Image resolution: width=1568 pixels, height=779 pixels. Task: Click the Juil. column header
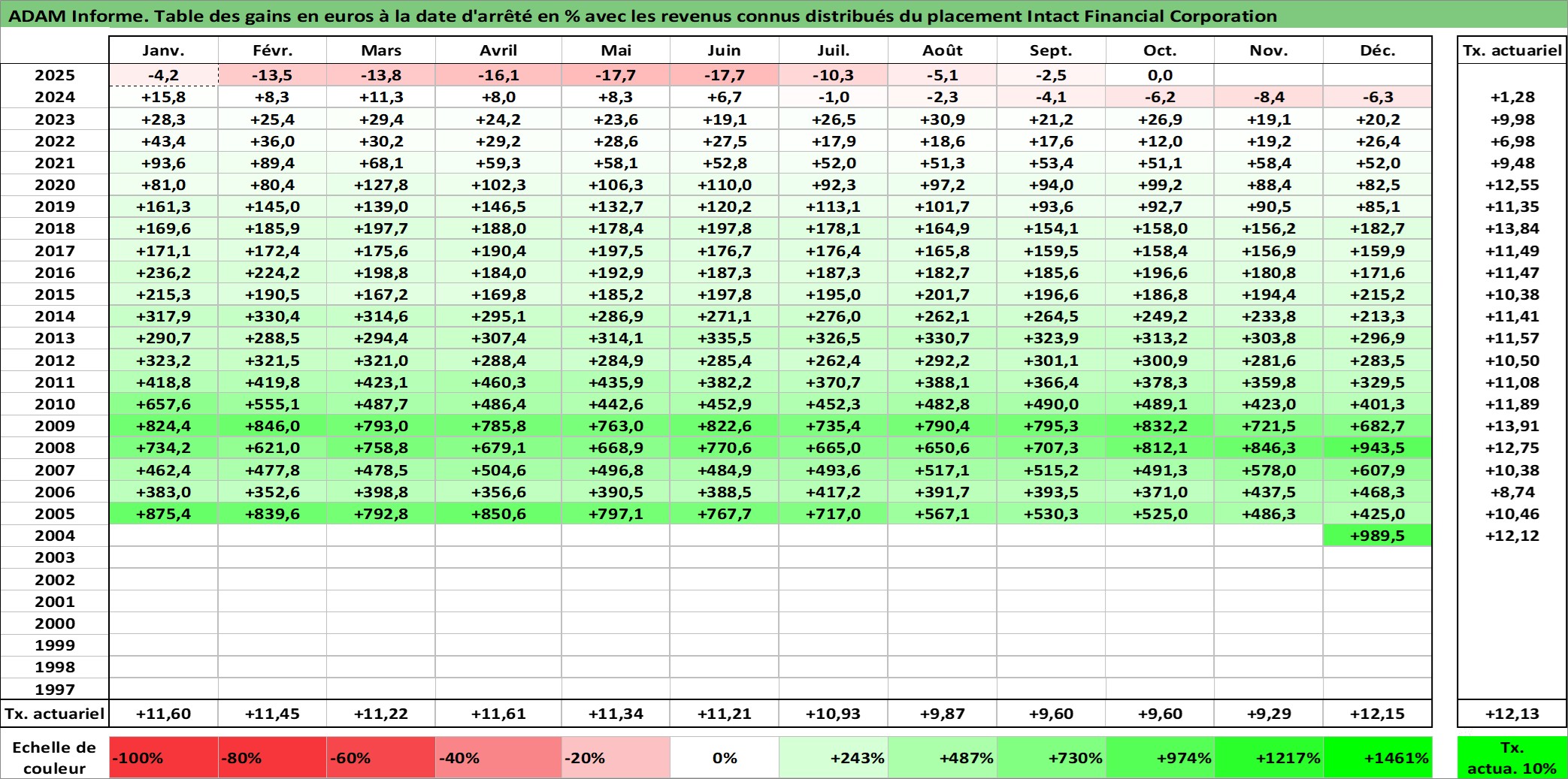(x=834, y=50)
